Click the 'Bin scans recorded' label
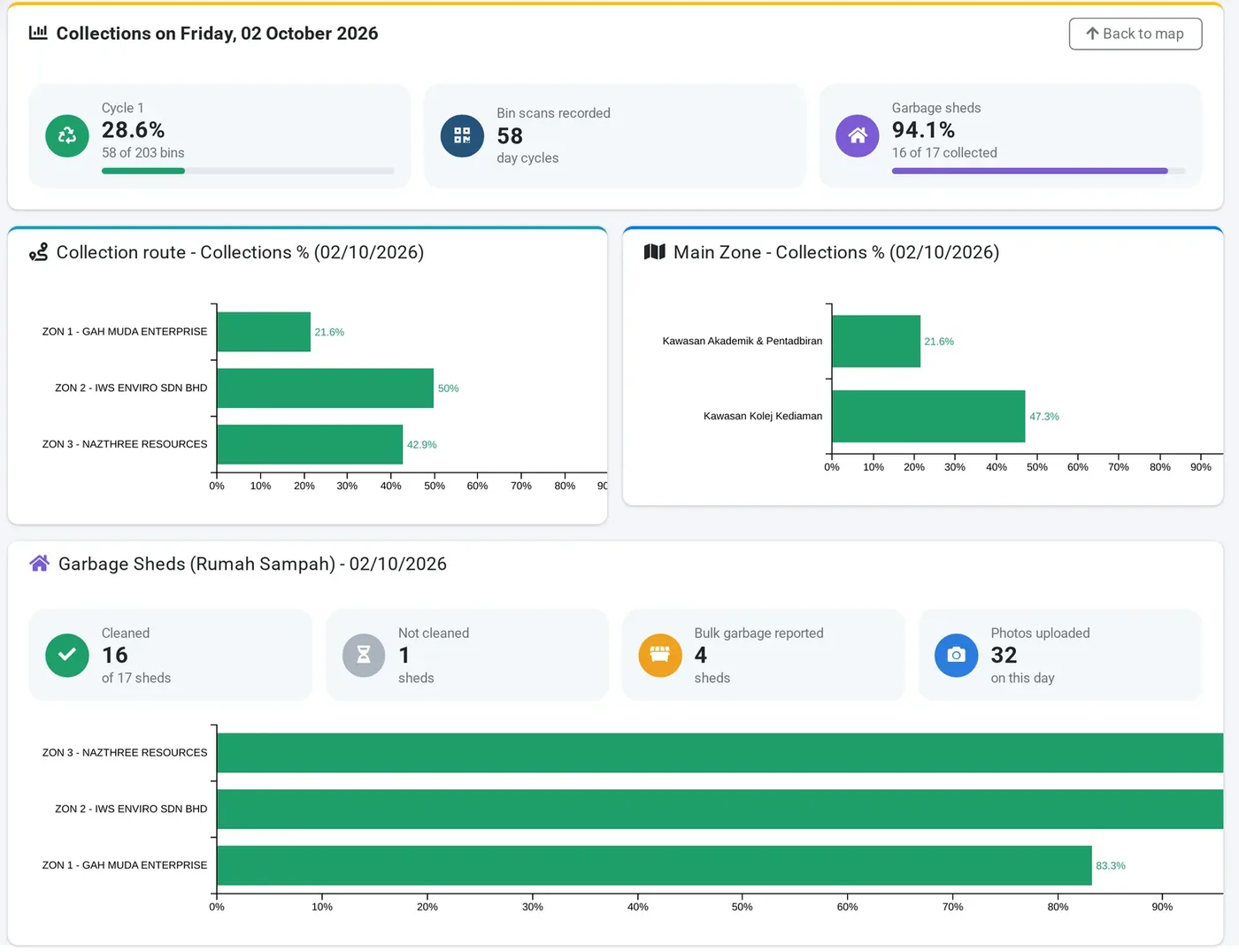This screenshot has height=952, width=1239. click(x=553, y=113)
